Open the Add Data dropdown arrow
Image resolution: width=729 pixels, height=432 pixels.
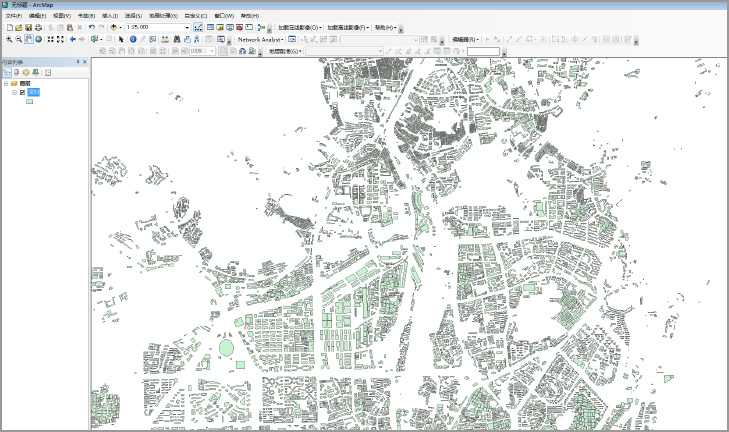coord(120,28)
